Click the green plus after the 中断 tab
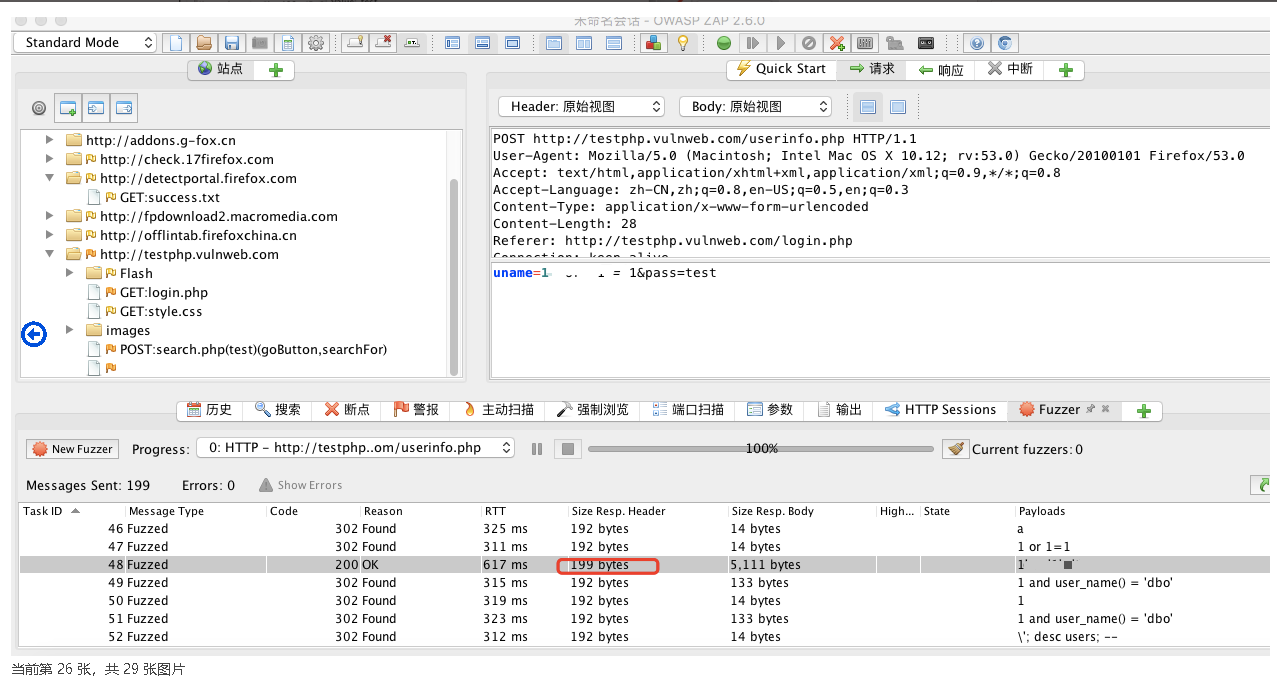 point(1066,70)
